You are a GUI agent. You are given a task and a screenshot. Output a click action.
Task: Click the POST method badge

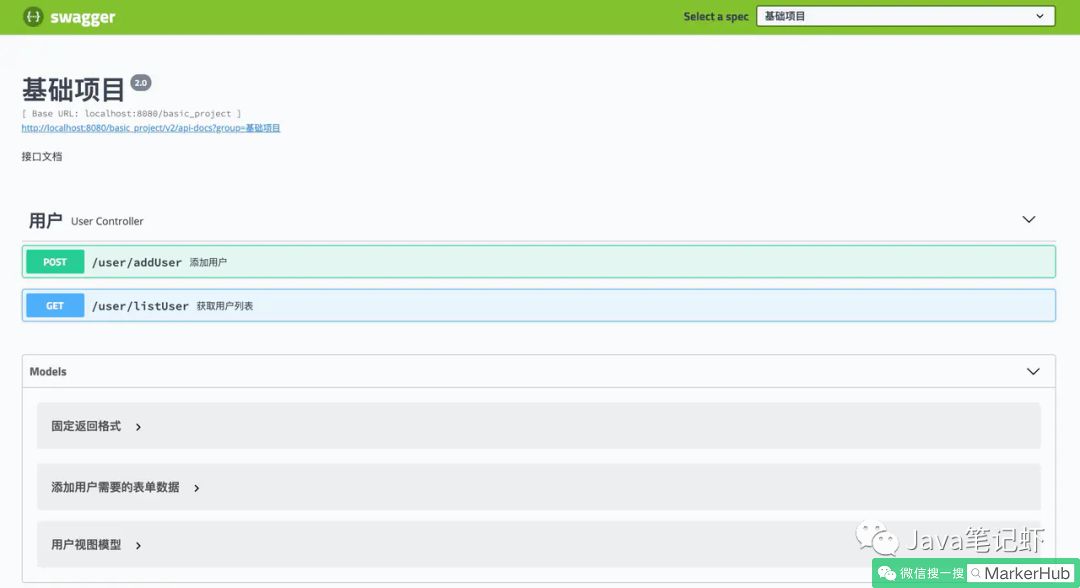coord(55,262)
